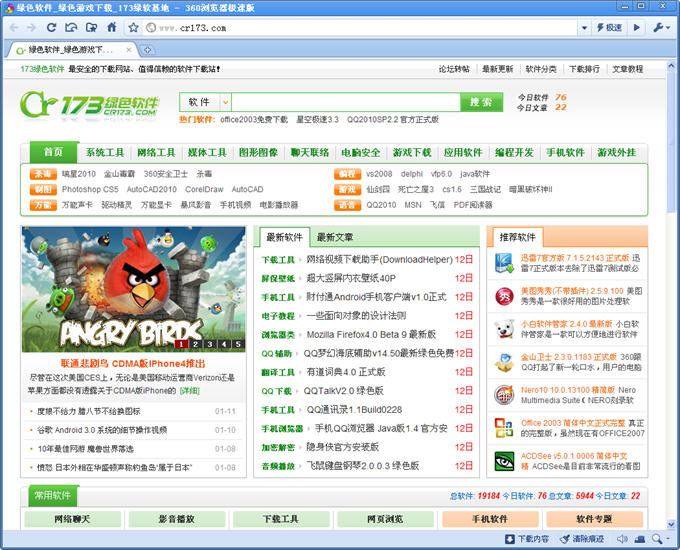The image size is (680, 550).
Task: Switch to the 最新文章 tab
Action: coord(334,237)
